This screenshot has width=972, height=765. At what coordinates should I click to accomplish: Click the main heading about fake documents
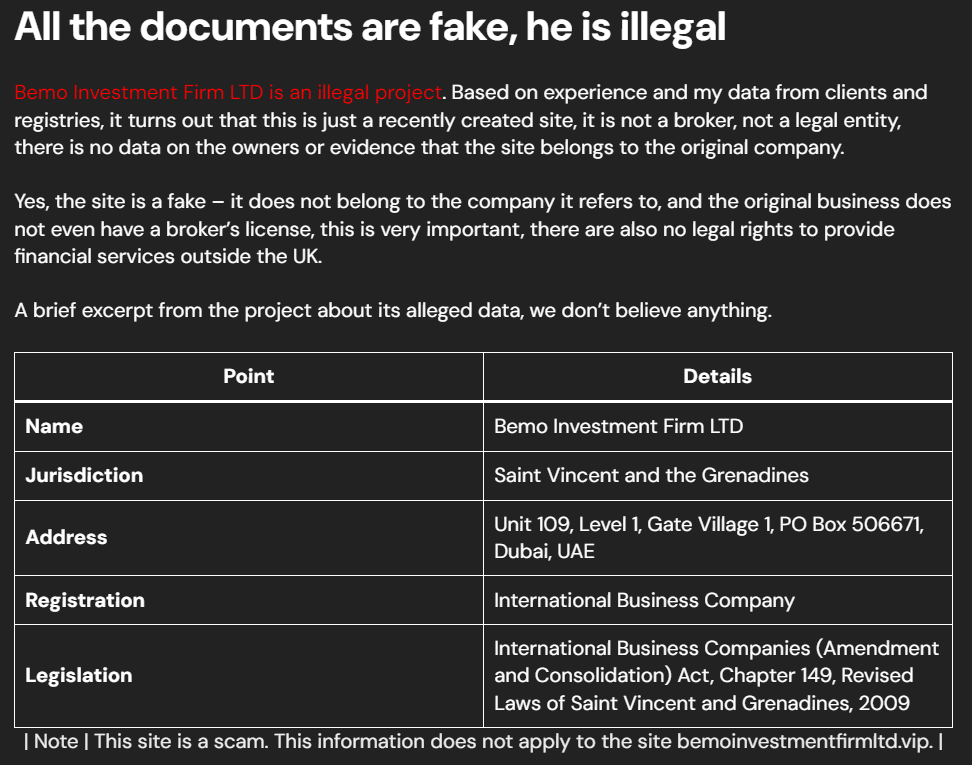coord(370,27)
